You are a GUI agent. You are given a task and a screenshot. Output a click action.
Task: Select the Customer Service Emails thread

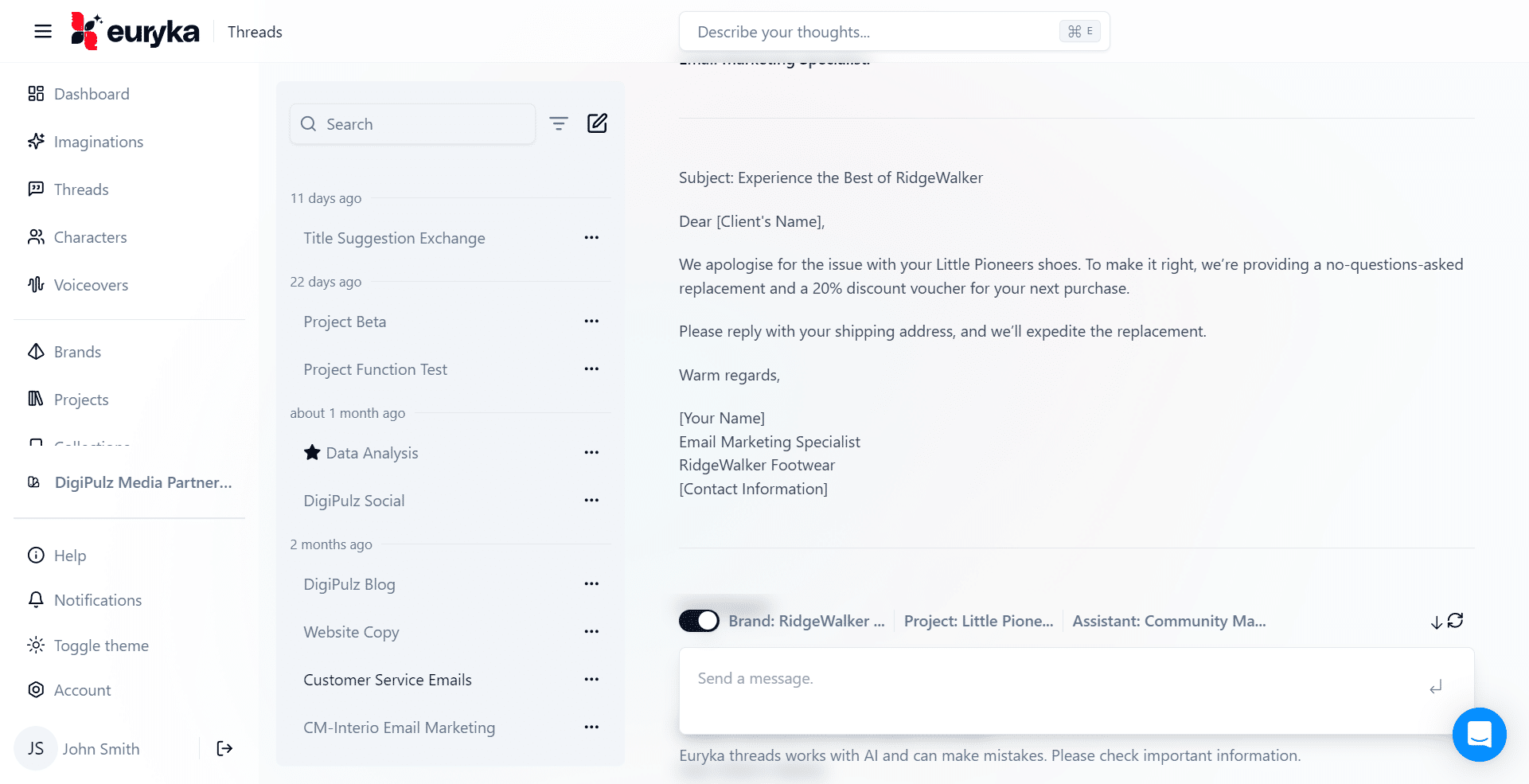click(387, 680)
